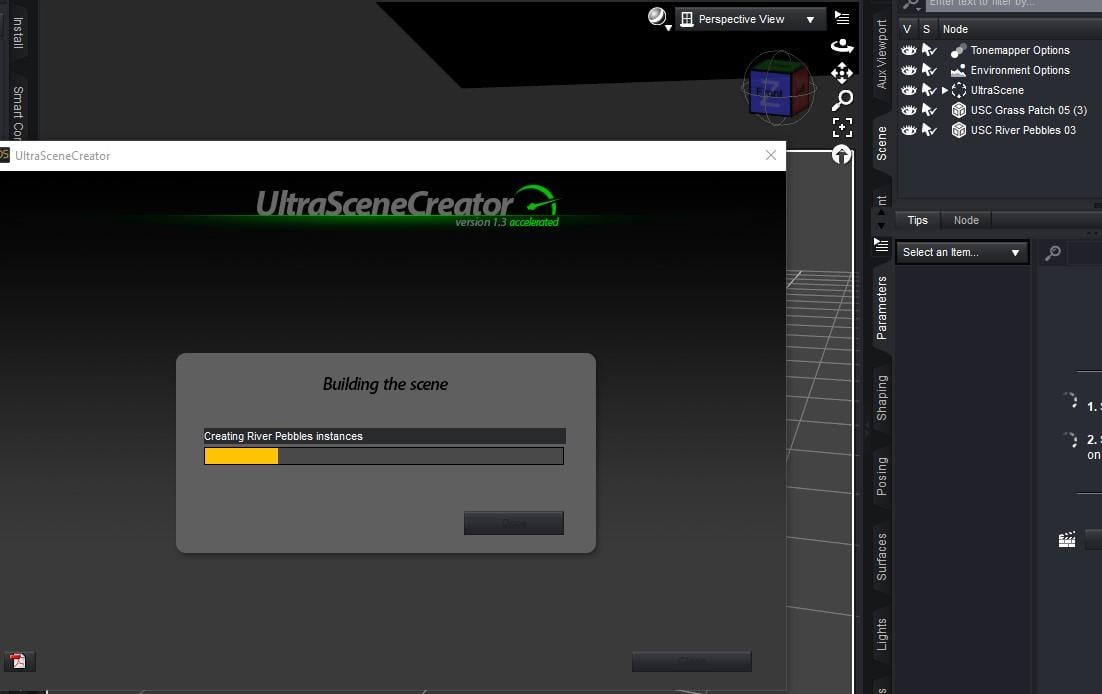Click the scene filter text field

[x=1013, y=4]
